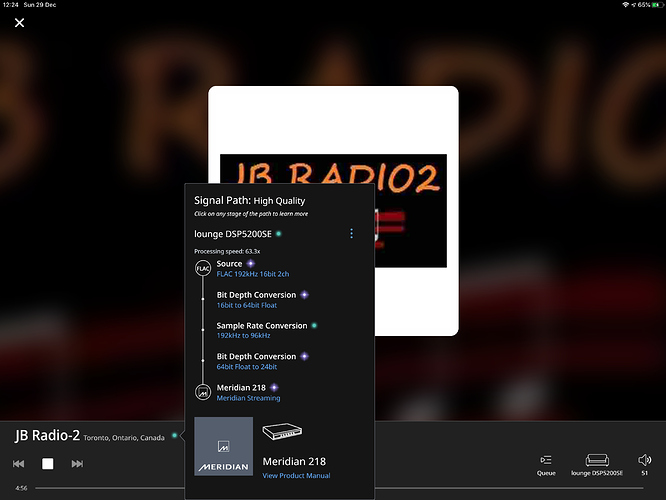Click the green dot beside Sample Rate Conversion
This screenshot has width=666, height=500.
[314, 325]
